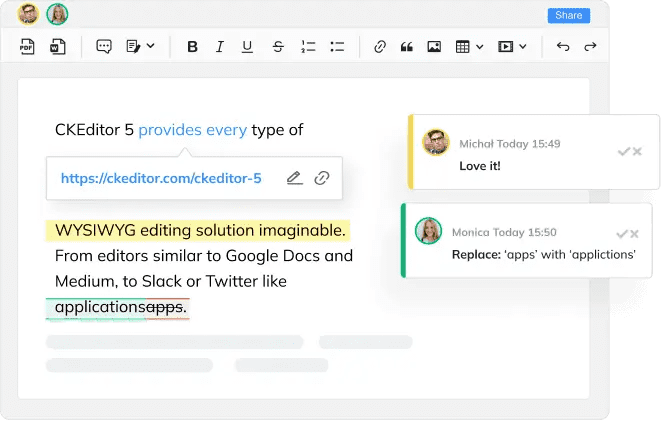Image resolution: width=669 pixels, height=421 pixels.
Task: Accept Monica's suggestion with checkmark
Action: 622,234
